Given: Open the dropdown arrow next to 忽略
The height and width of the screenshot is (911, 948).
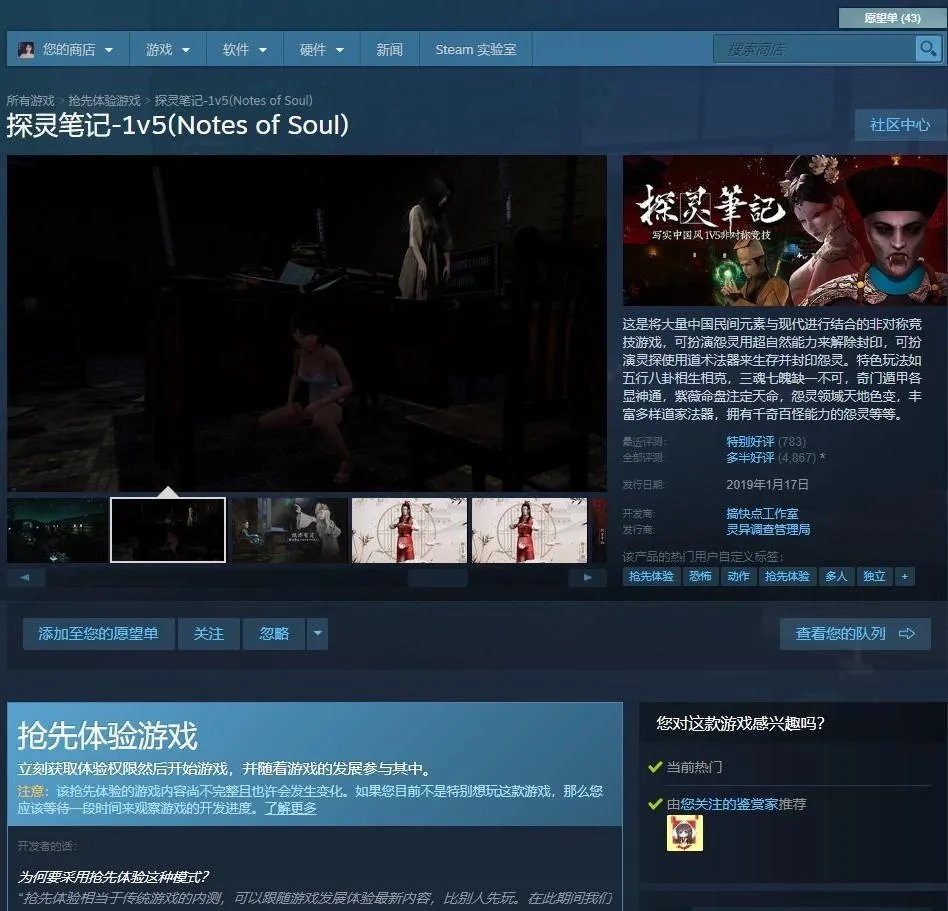Looking at the screenshot, I should click(317, 634).
